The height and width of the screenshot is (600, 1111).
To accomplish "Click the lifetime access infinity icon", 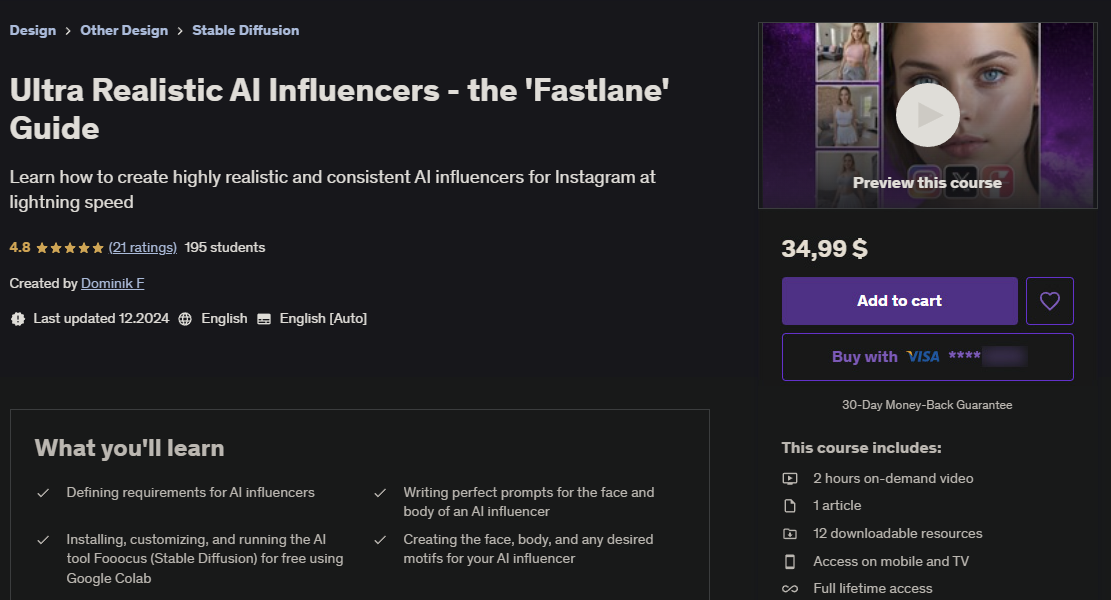I will coord(790,589).
